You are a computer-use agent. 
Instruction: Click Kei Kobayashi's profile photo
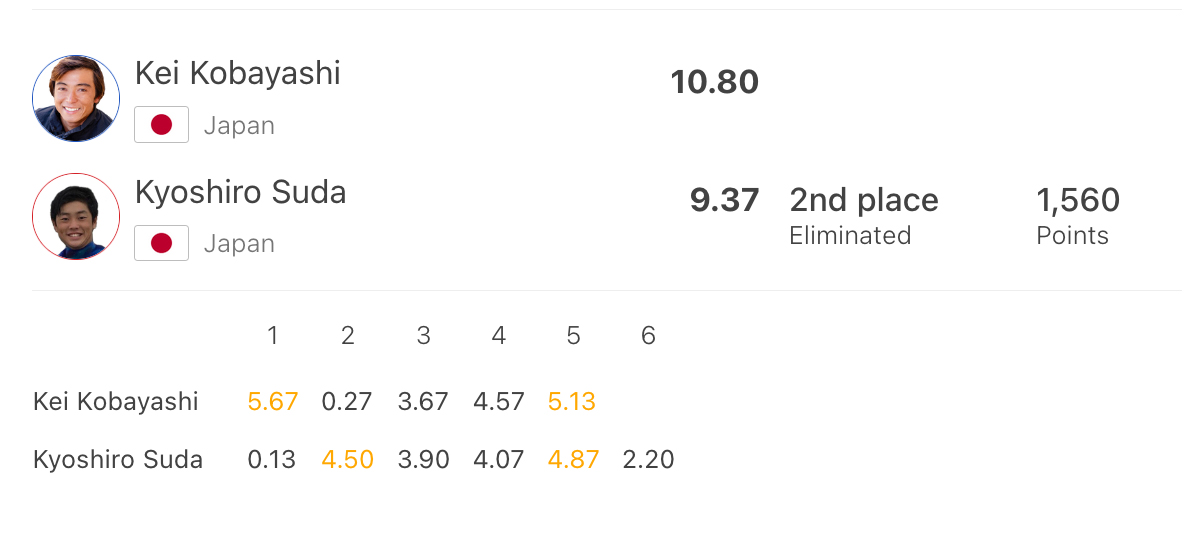click(x=76, y=99)
